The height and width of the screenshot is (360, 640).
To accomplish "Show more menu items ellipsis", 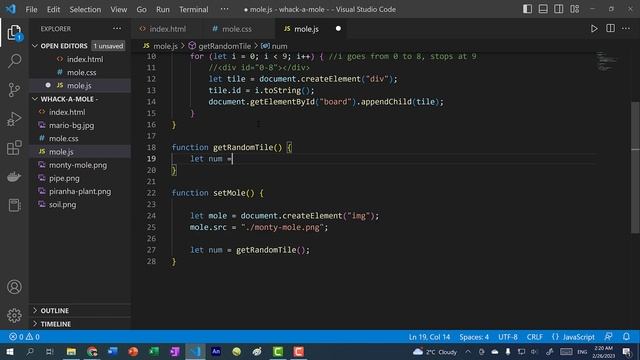I will tap(224, 9).
